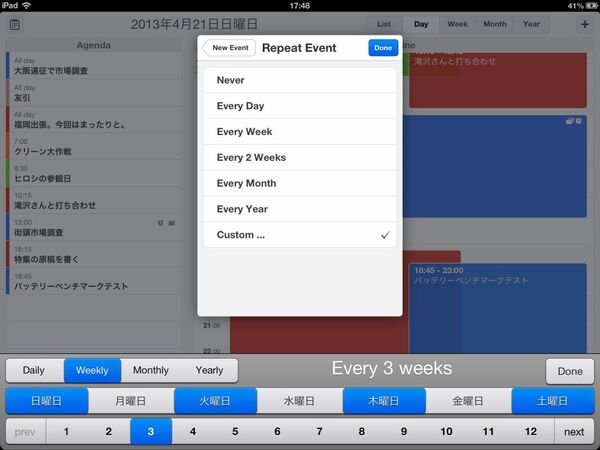Set interval to 3

151,432
